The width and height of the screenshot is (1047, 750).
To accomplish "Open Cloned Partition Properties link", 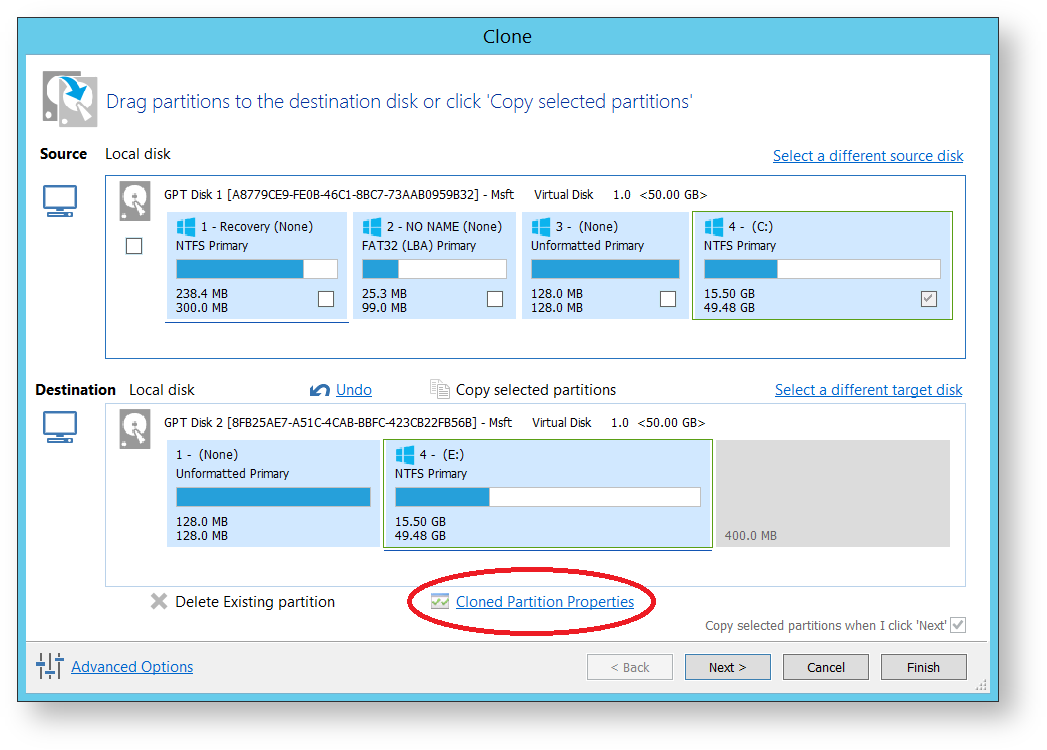I will [x=545, y=602].
